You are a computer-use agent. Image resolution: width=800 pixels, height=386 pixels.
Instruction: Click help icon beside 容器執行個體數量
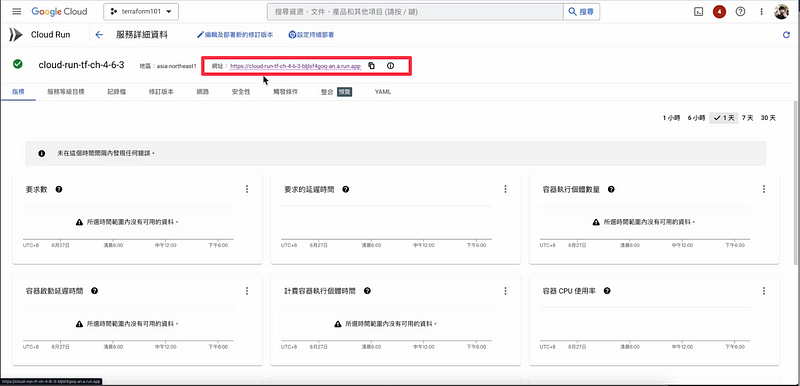[x=611, y=189]
